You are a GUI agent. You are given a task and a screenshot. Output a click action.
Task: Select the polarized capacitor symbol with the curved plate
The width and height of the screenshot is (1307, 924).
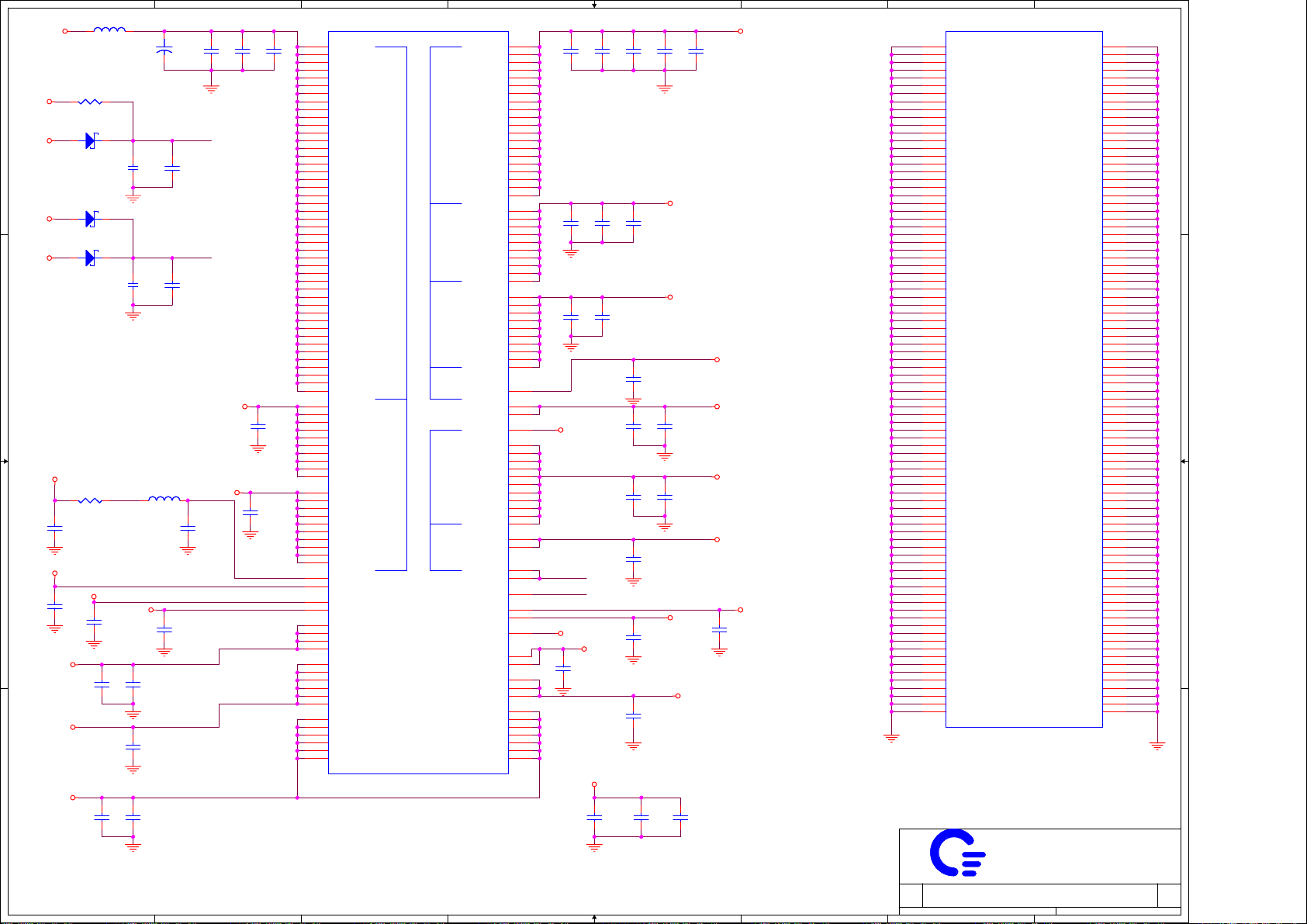coord(164,48)
